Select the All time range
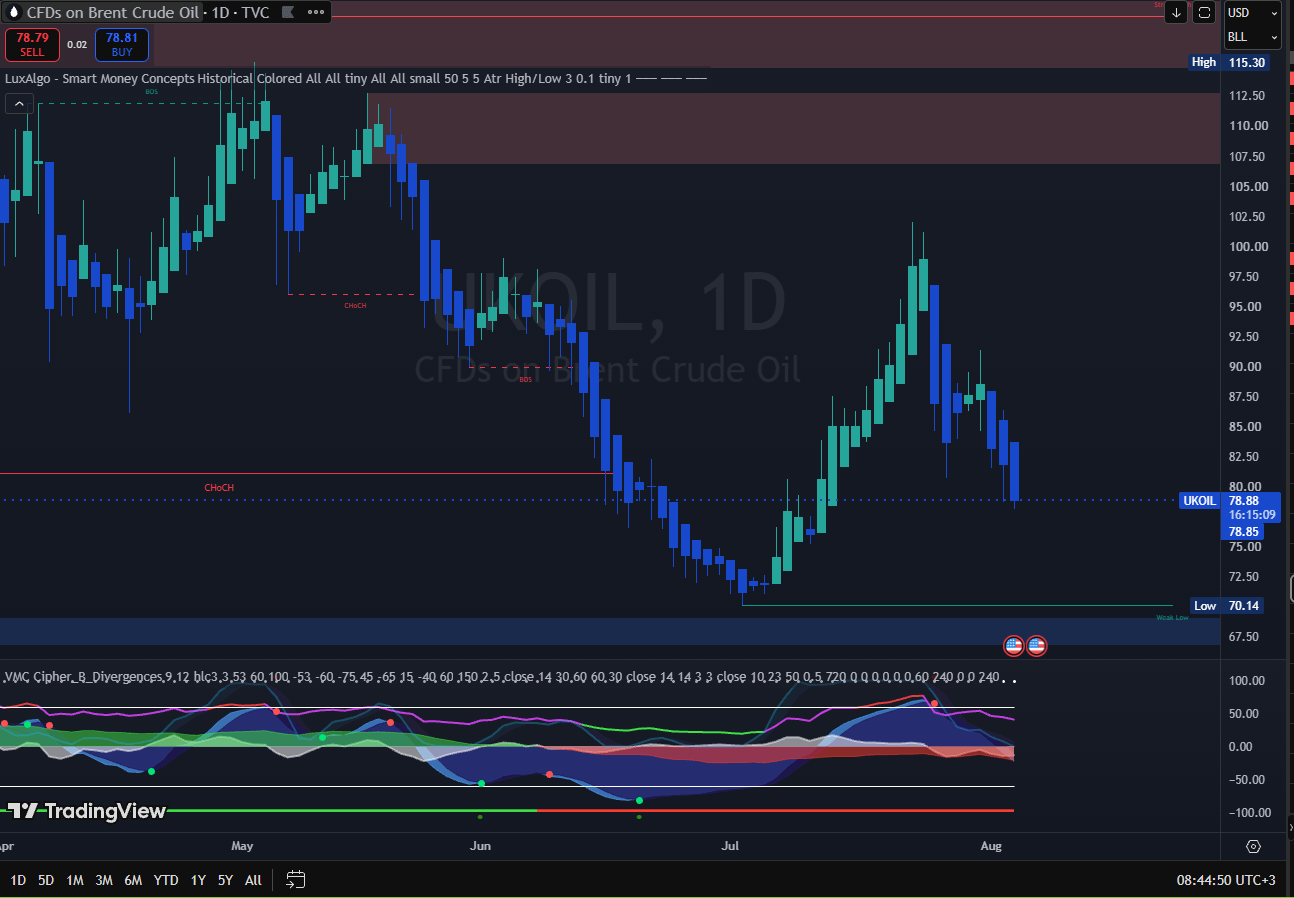The image size is (1294, 898). (253, 880)
